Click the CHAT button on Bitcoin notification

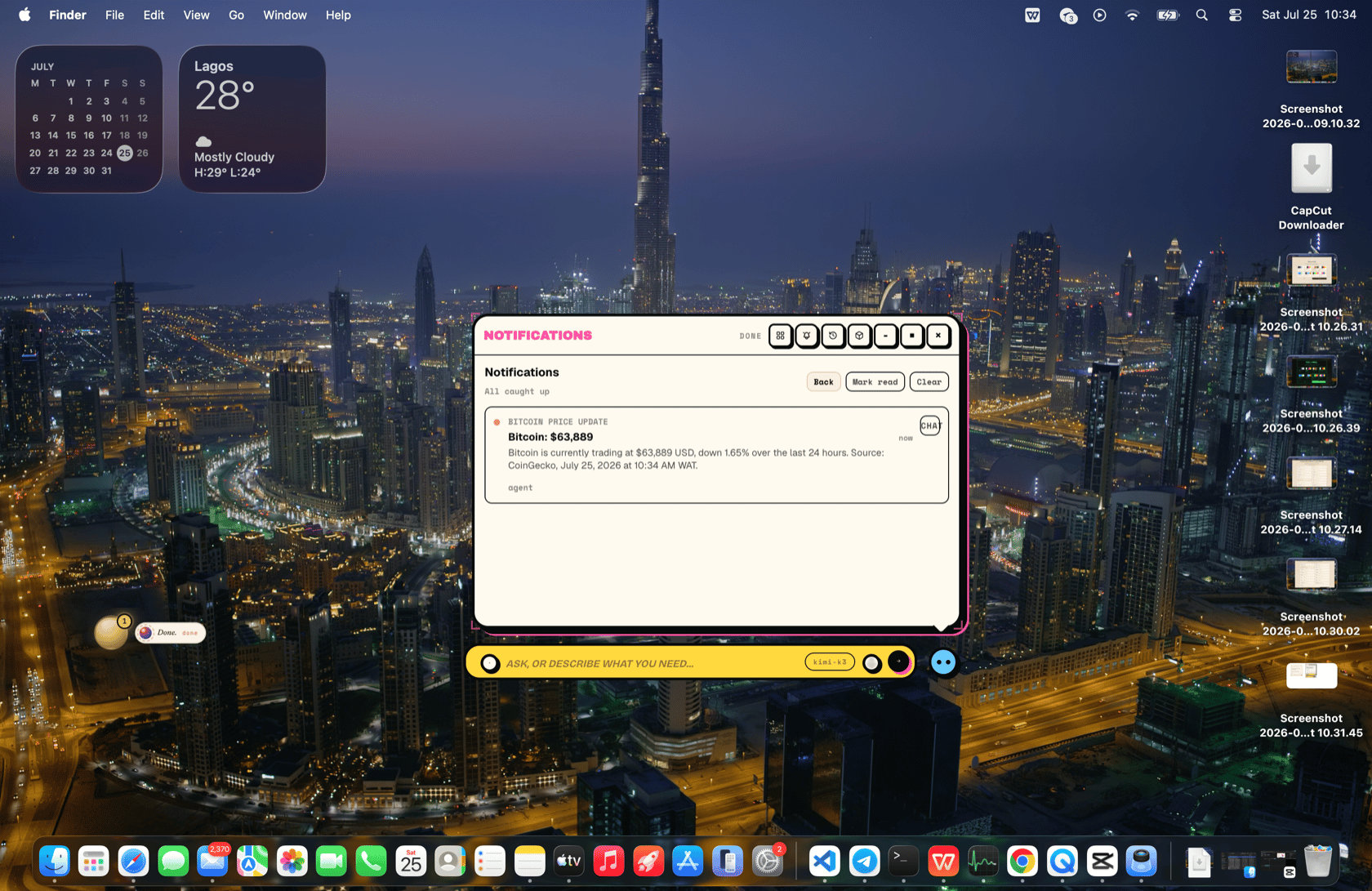[x=930, y=425]
